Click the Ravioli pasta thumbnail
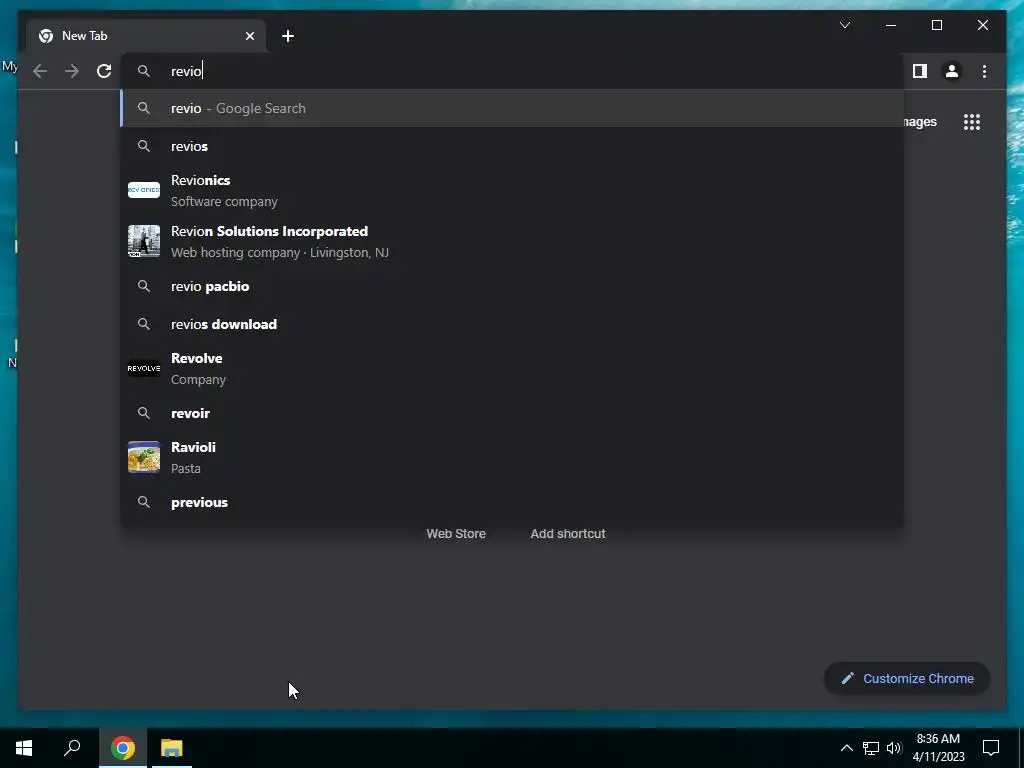 click(x=144, y=457)
